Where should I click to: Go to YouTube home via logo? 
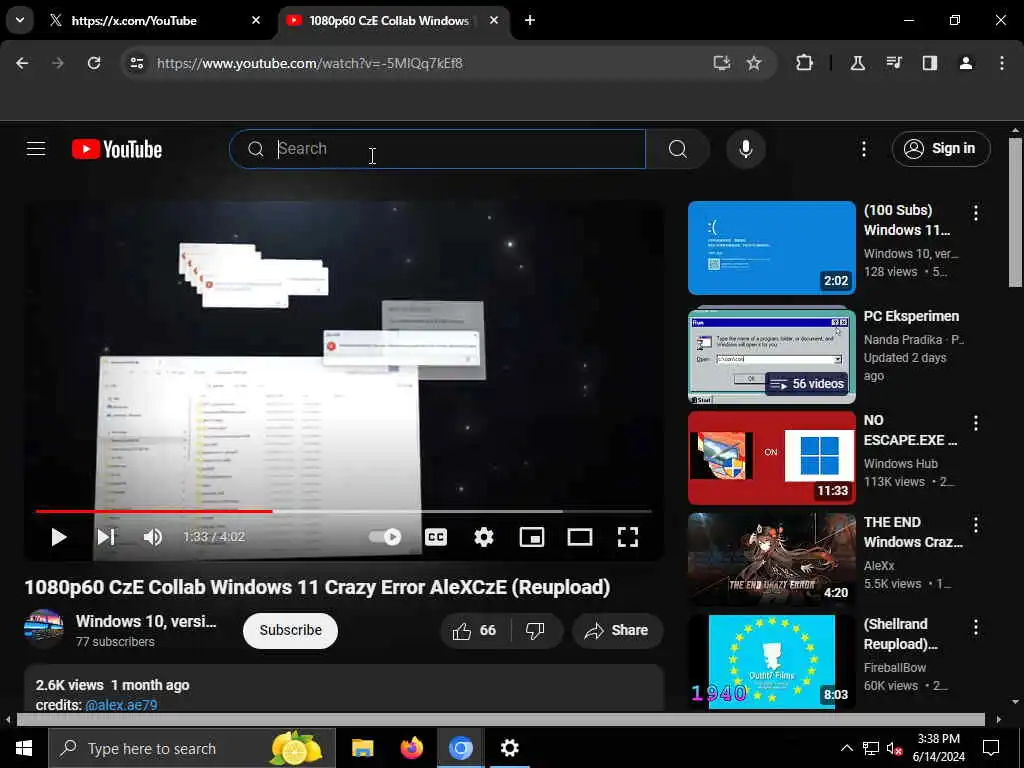(x=117, y=149)
